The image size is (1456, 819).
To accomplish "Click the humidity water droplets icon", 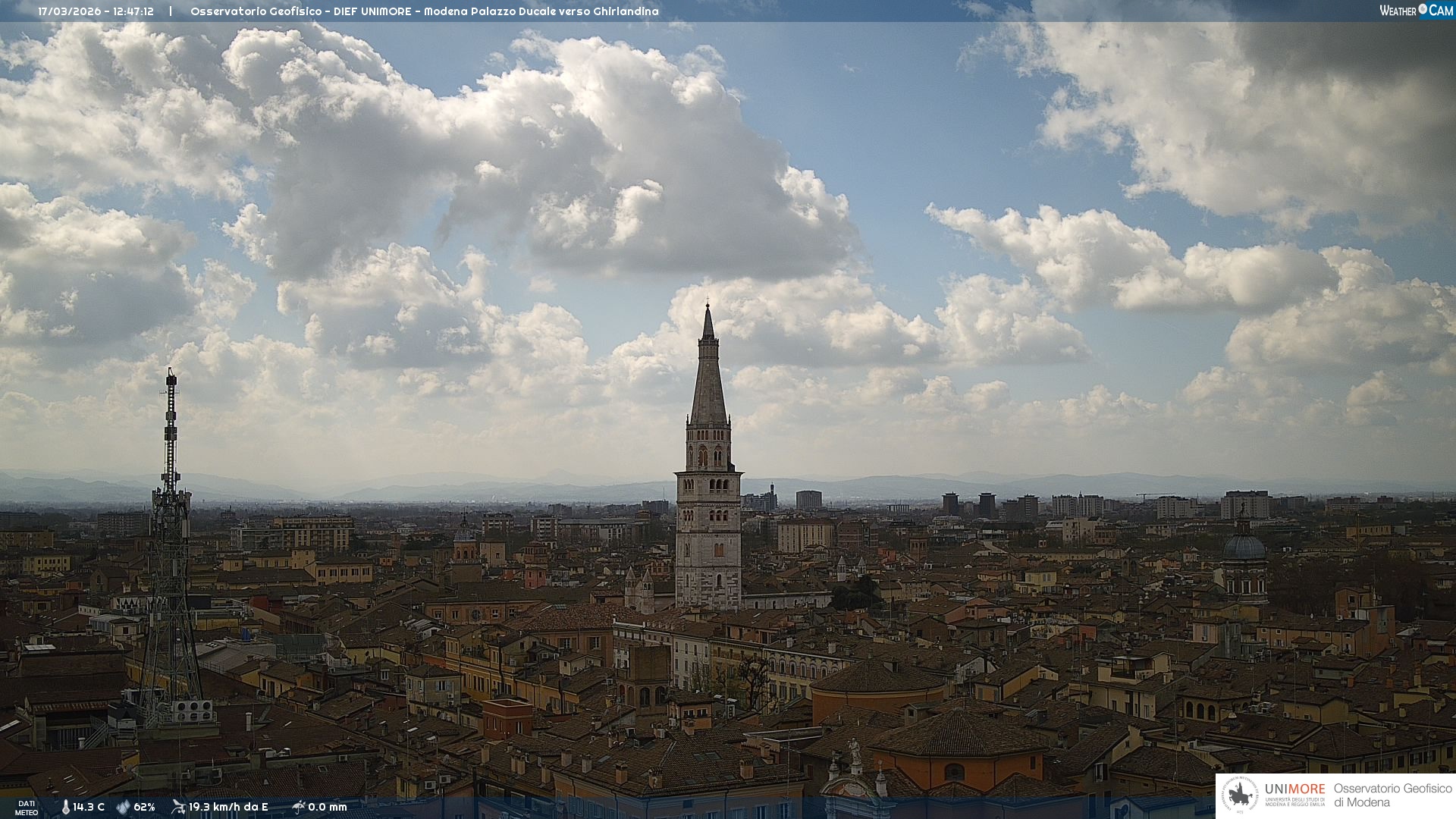I will tap(123, 808).
